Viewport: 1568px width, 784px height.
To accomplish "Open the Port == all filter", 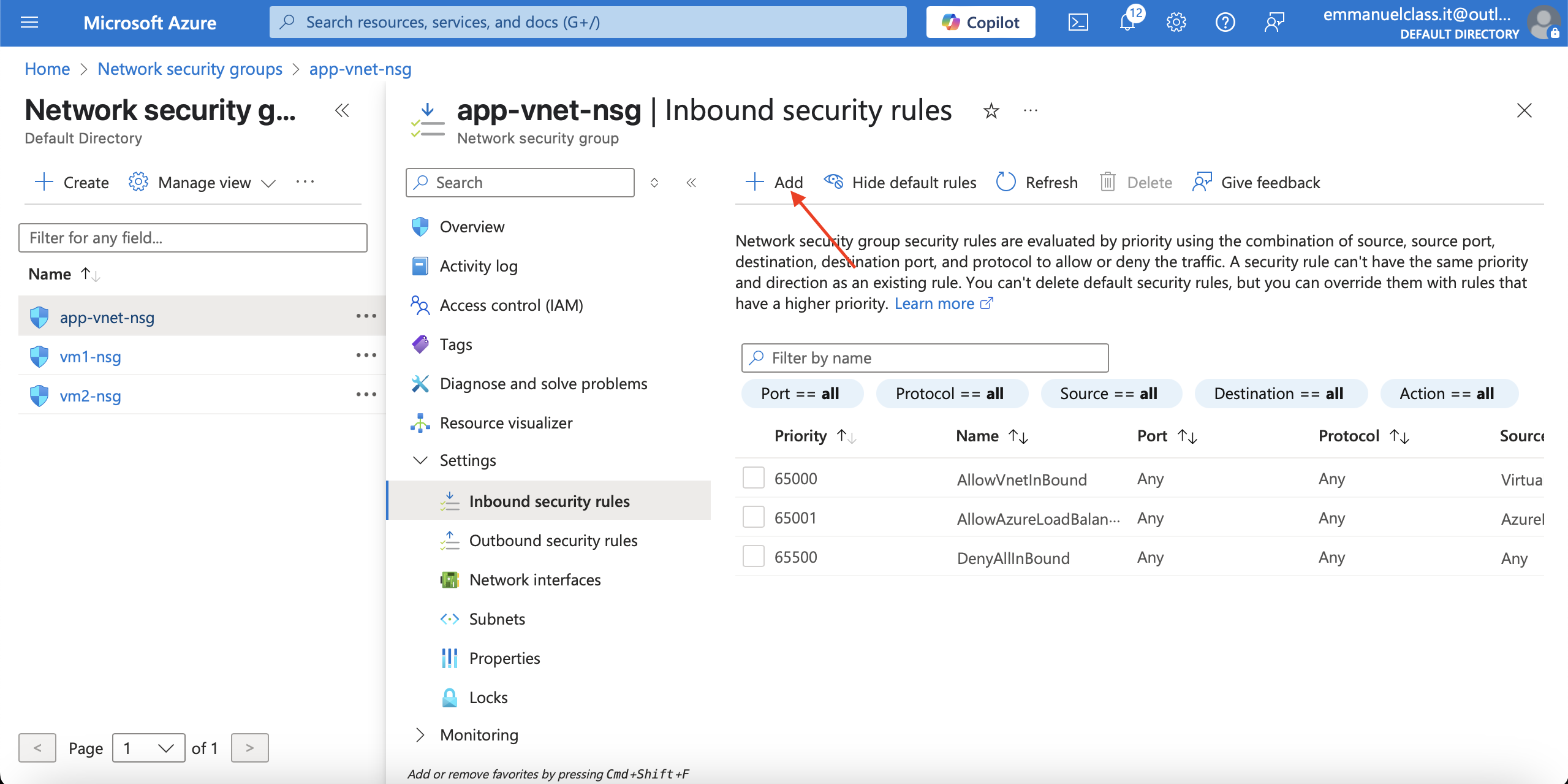I will click(802, 394).
